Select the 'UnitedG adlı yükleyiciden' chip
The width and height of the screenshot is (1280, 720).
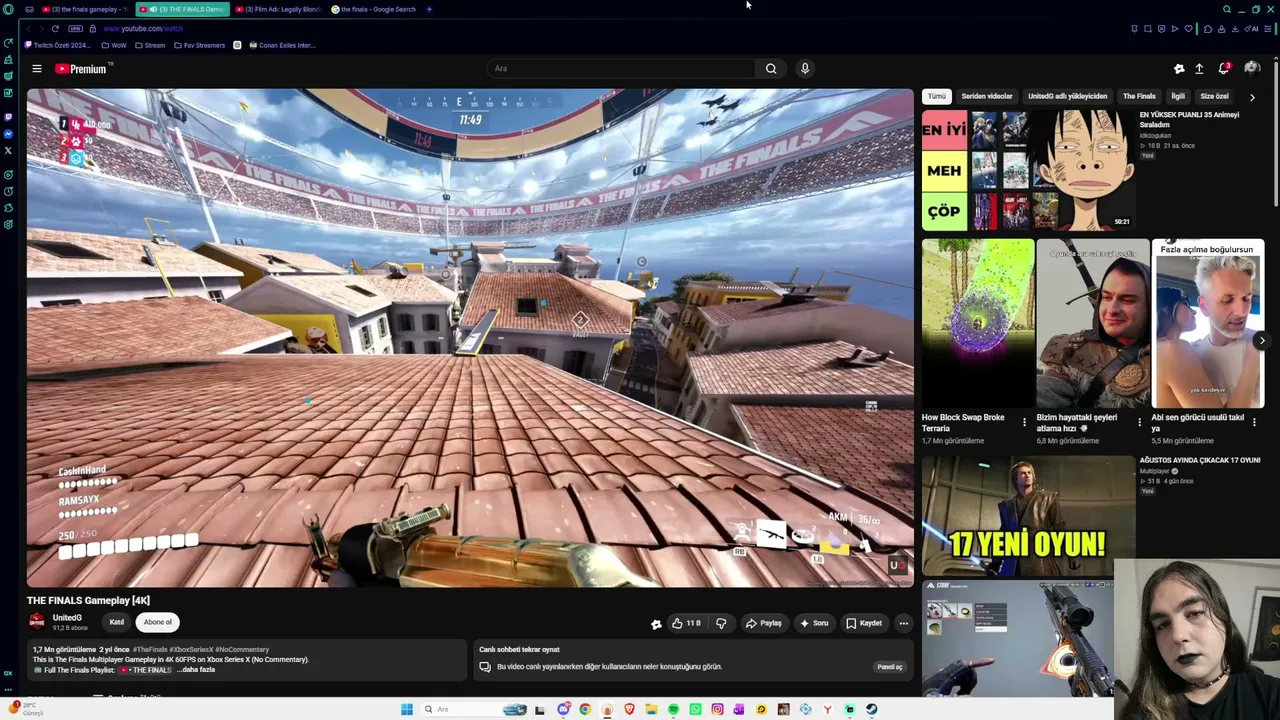coord(1068,96)
